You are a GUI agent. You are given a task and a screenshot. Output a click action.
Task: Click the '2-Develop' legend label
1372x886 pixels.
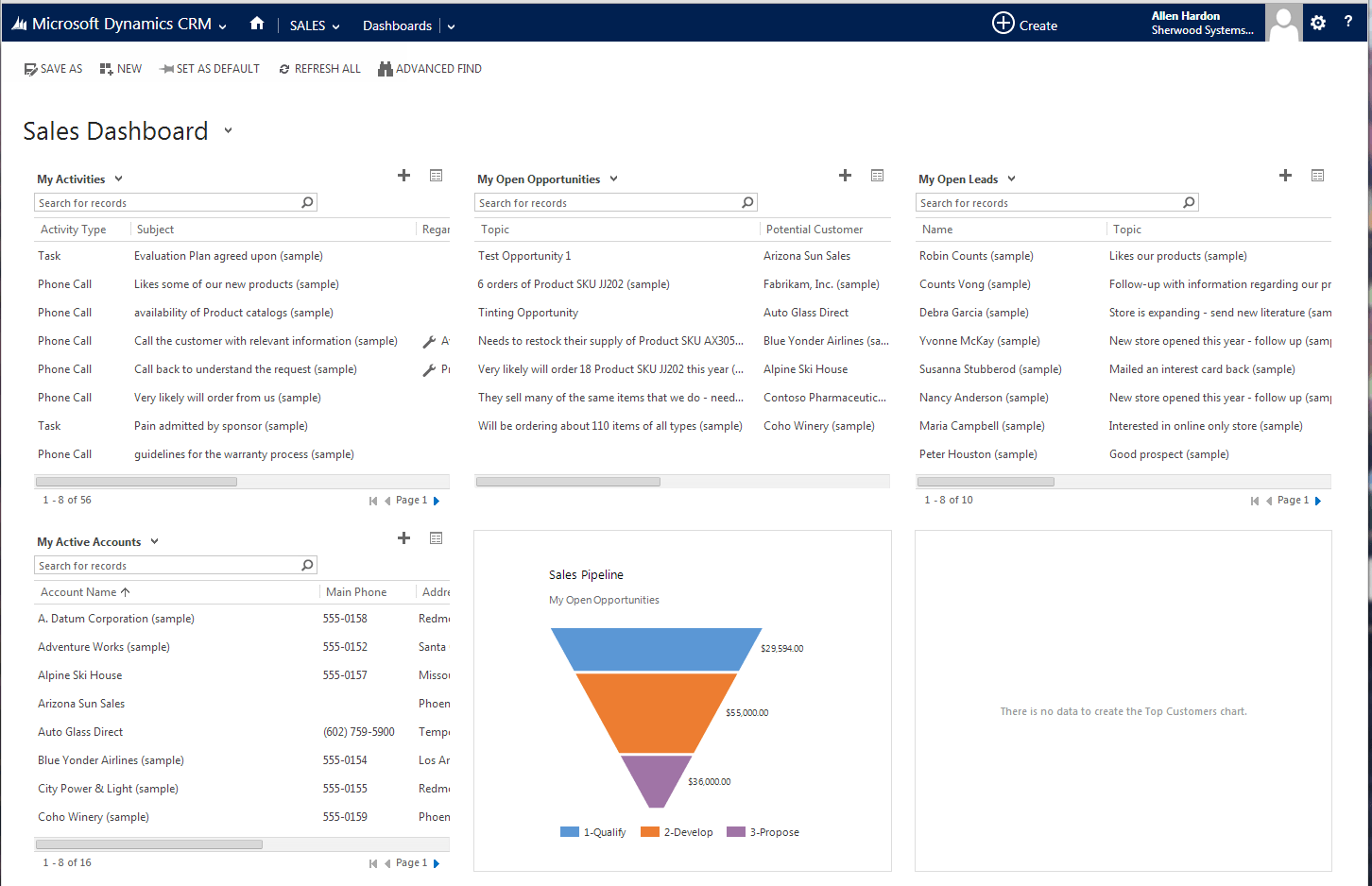point(688,832)
